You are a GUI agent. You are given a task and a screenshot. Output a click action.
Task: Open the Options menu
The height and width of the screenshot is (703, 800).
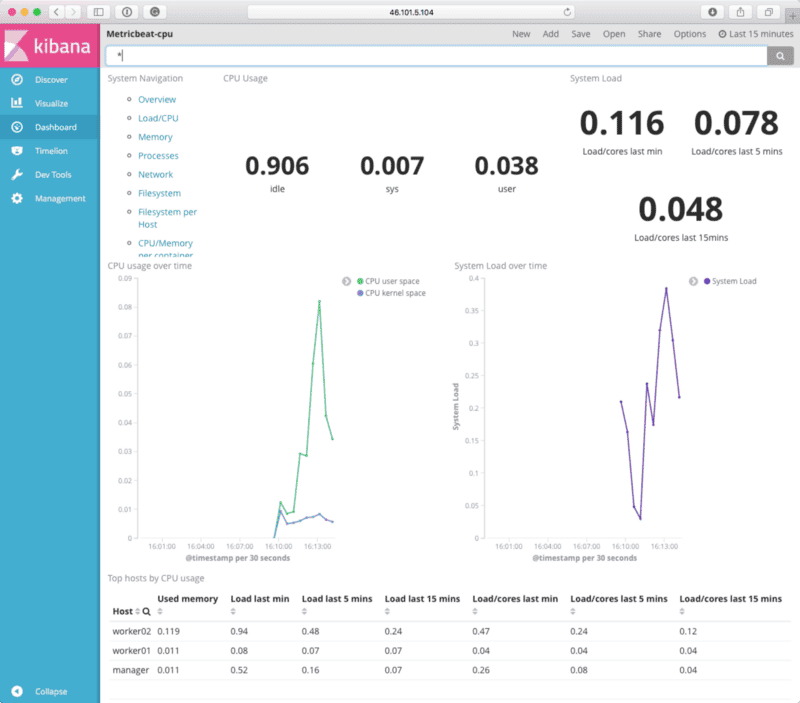(x=689, y=33)
